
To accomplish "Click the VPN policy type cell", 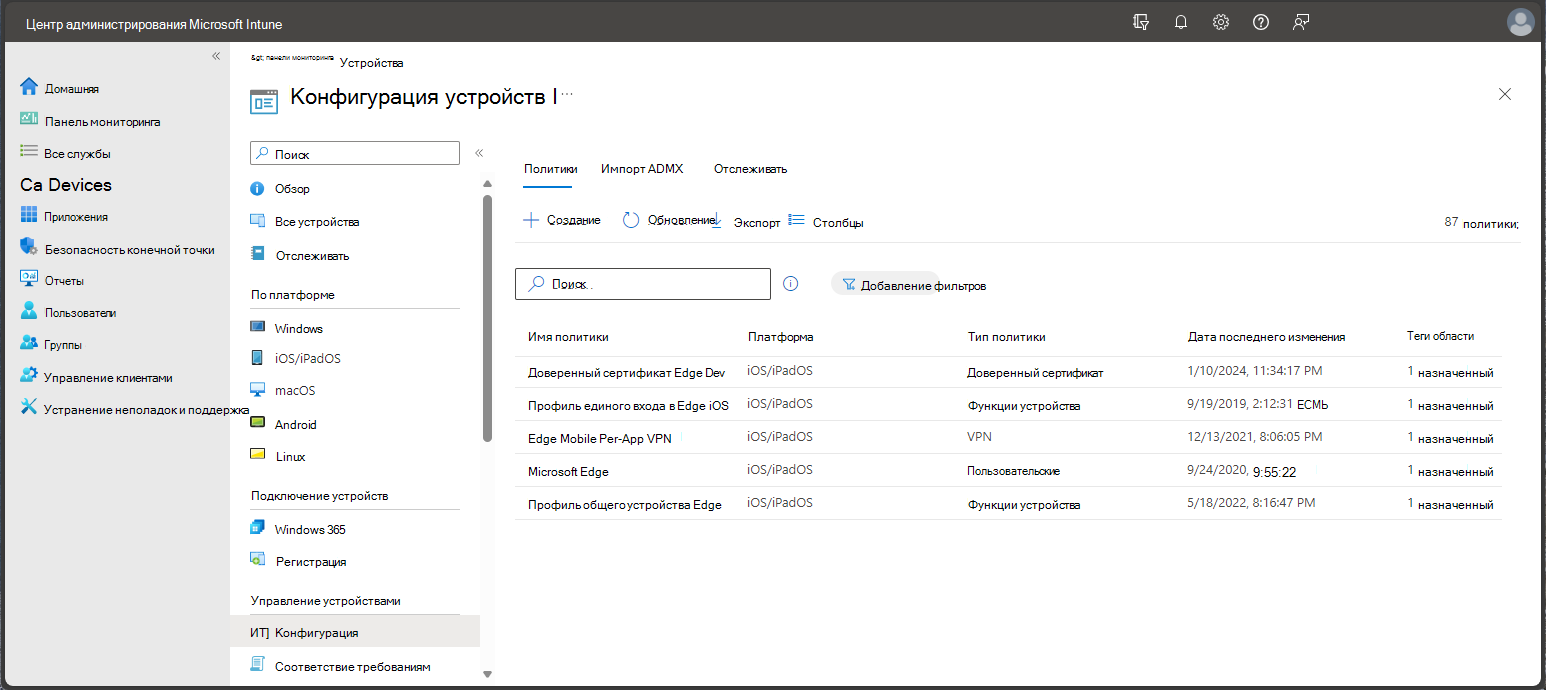I will point(979,438).
